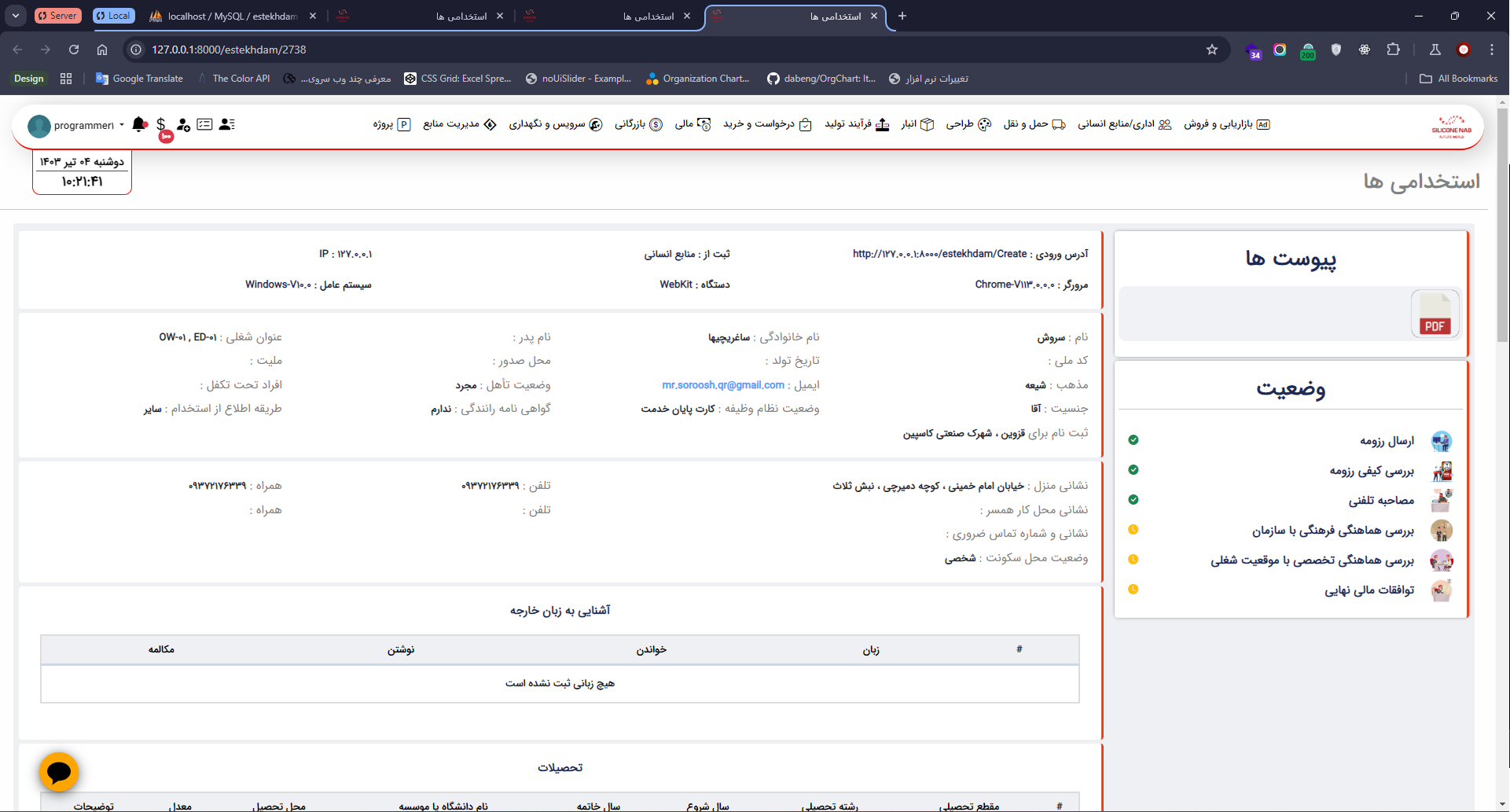
Task: Click the Chrome extensions puzzle icon
Action: 1393,50
